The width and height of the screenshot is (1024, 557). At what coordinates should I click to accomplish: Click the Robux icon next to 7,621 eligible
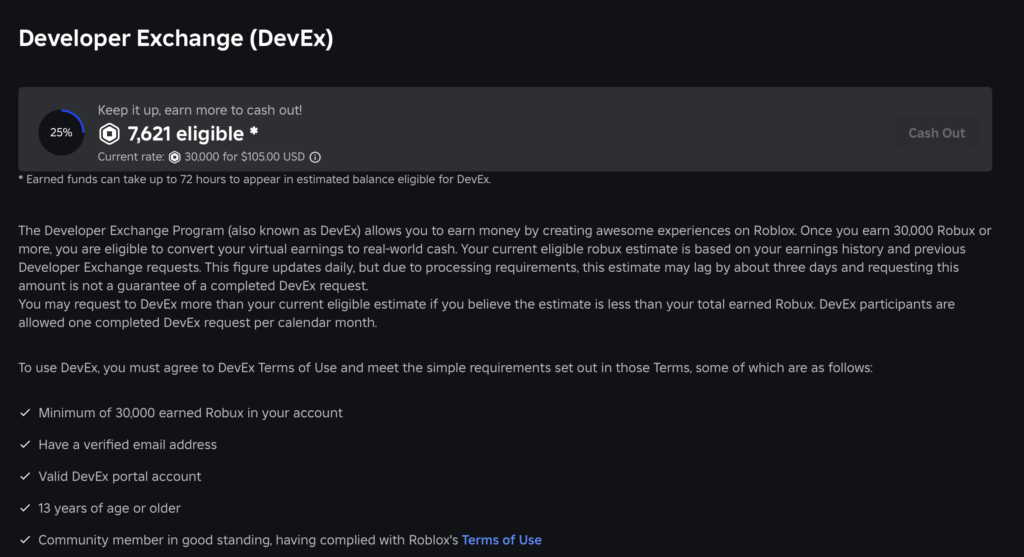pyautogui.click(x=109, y=134)
